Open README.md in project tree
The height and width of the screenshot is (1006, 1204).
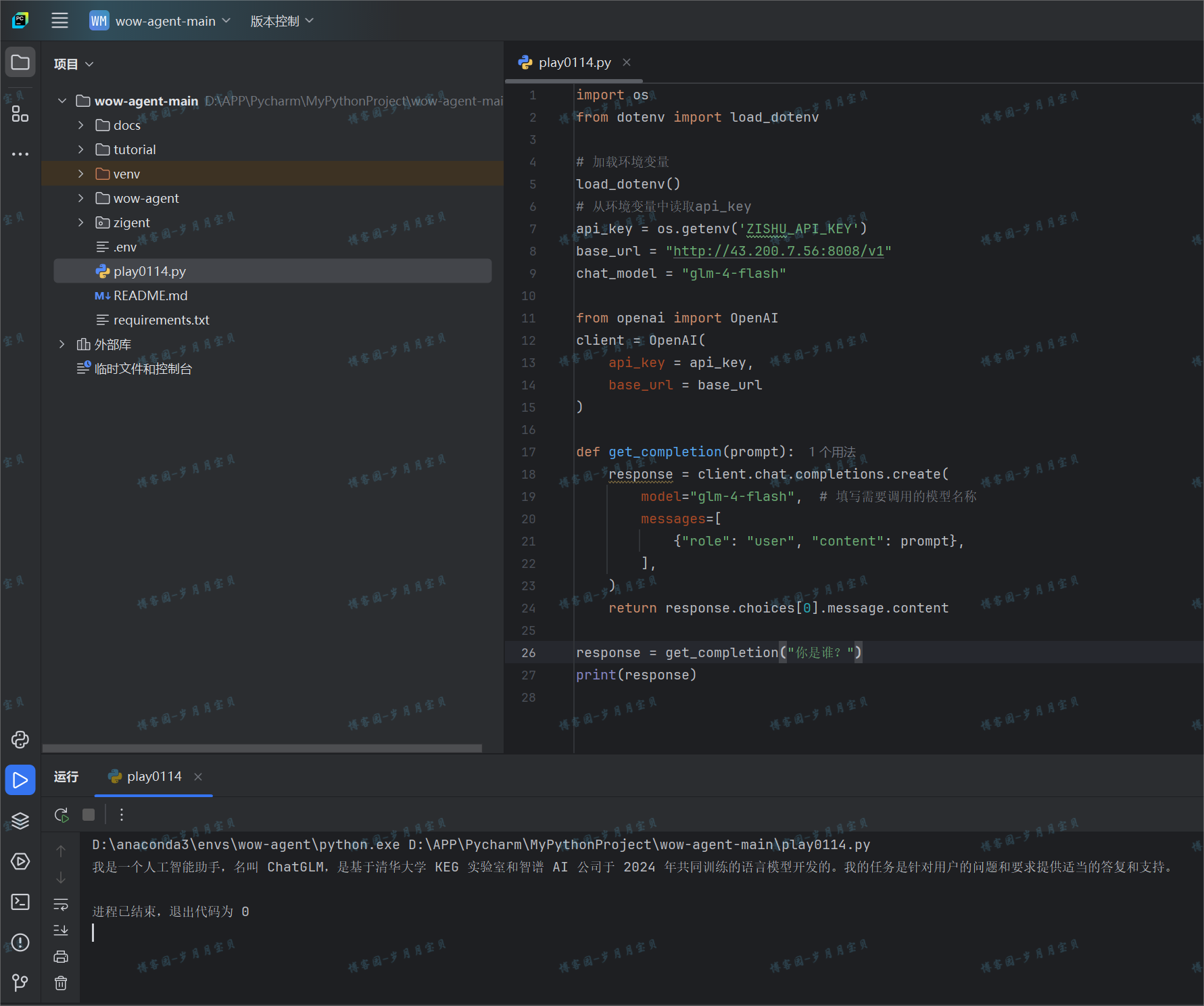(150, 295)
